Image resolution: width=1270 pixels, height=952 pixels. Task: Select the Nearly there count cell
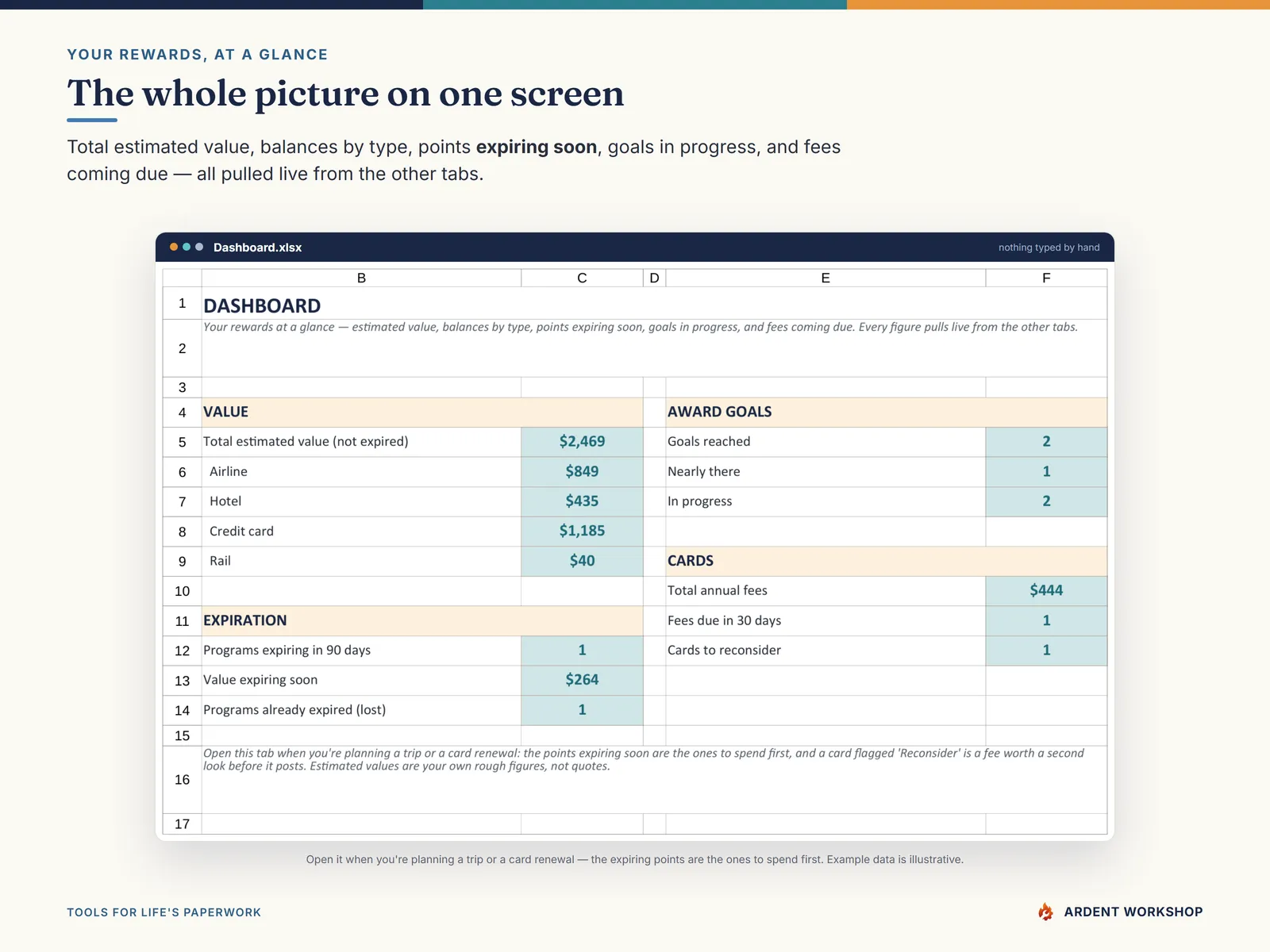click(1046, 472)
